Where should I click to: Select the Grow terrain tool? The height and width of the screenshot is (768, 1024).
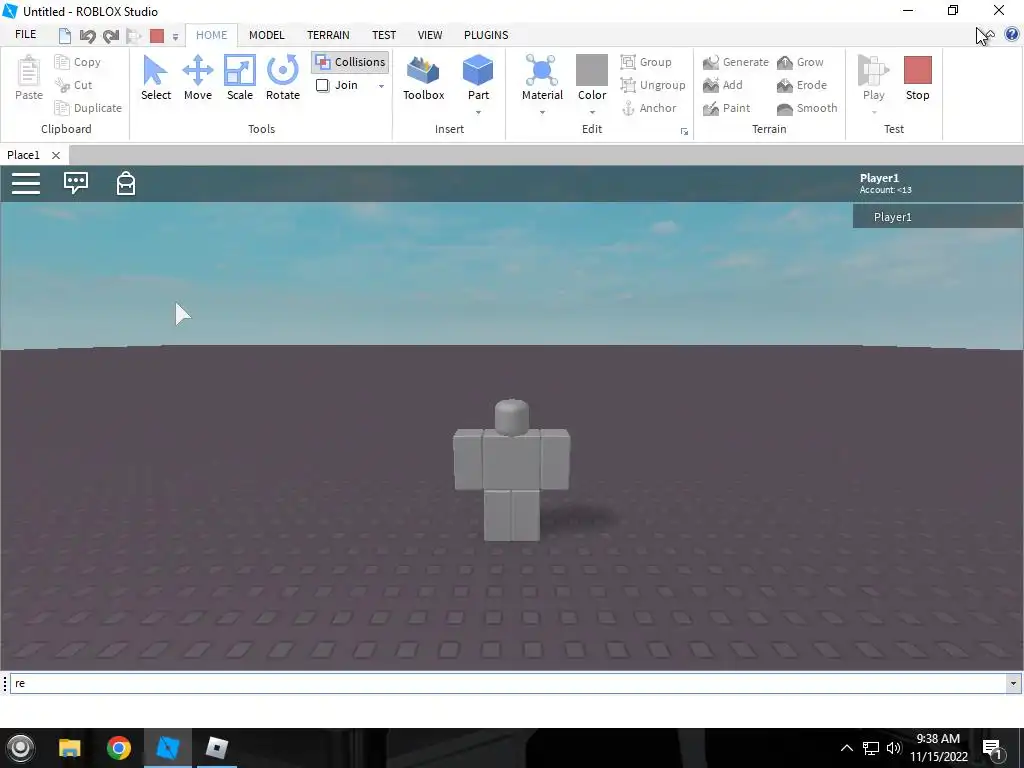click(800, 62)
